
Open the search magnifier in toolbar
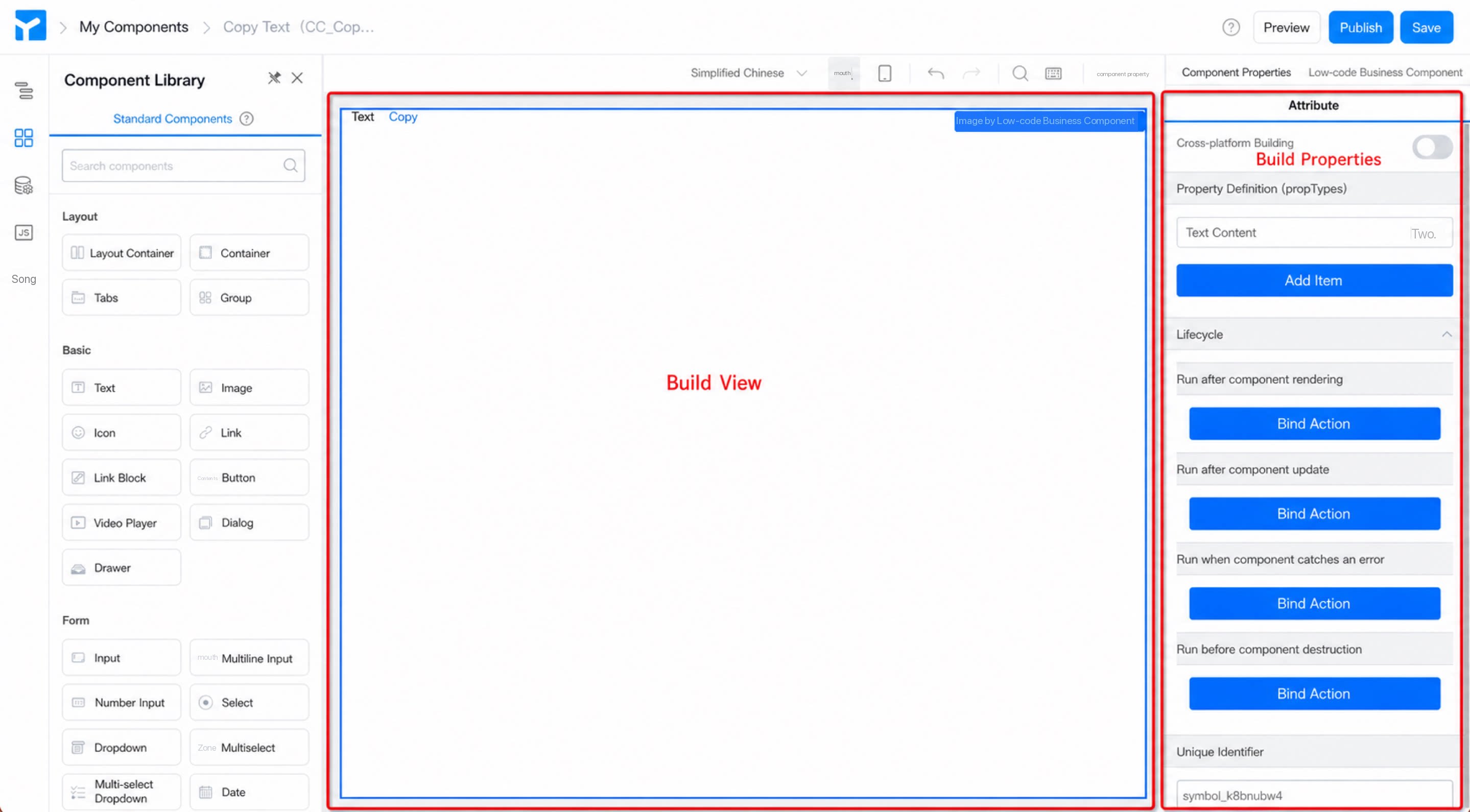tap(1021, 73)
